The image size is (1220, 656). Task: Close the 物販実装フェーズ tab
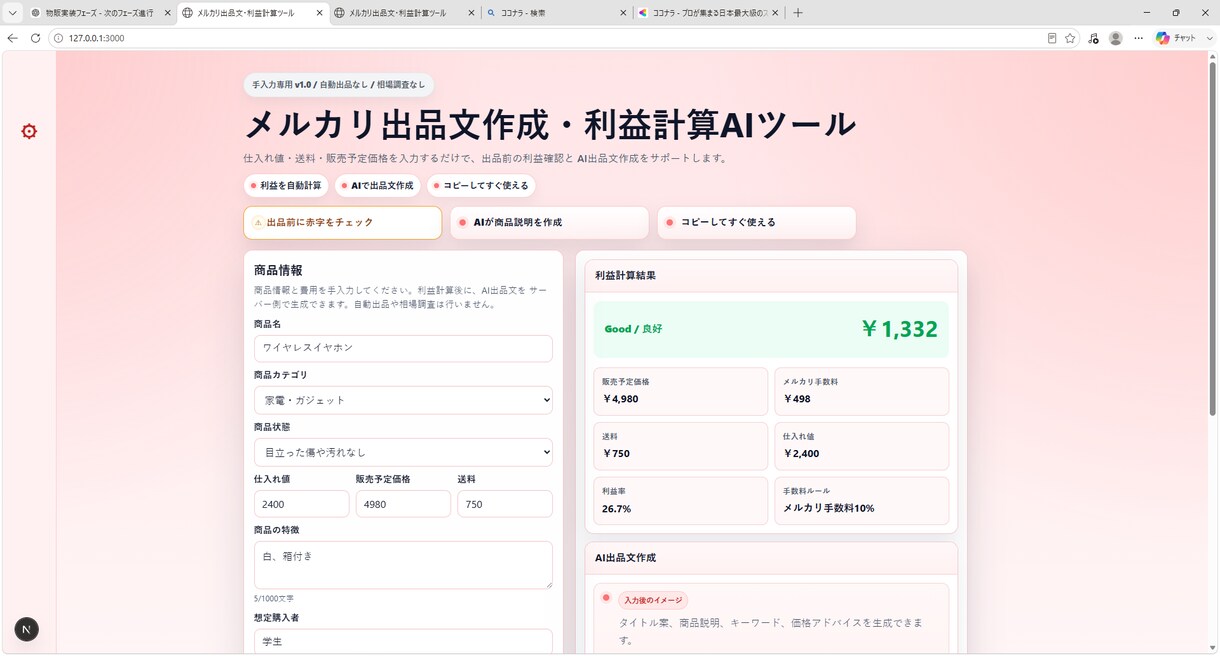point(167,13)
